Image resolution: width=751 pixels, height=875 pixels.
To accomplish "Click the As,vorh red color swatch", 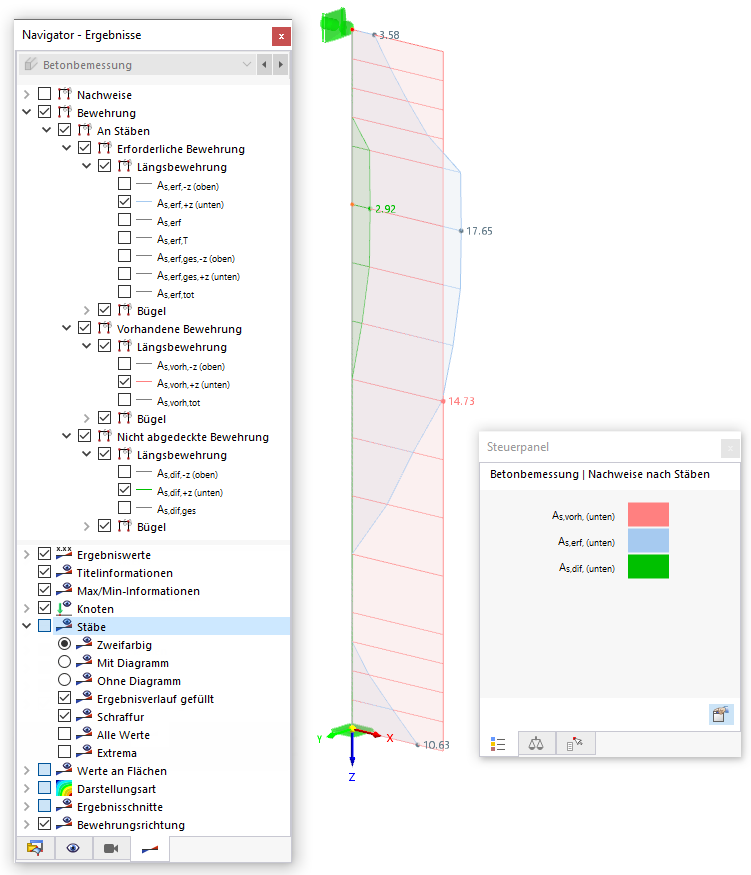I will [x=648, y=515].
